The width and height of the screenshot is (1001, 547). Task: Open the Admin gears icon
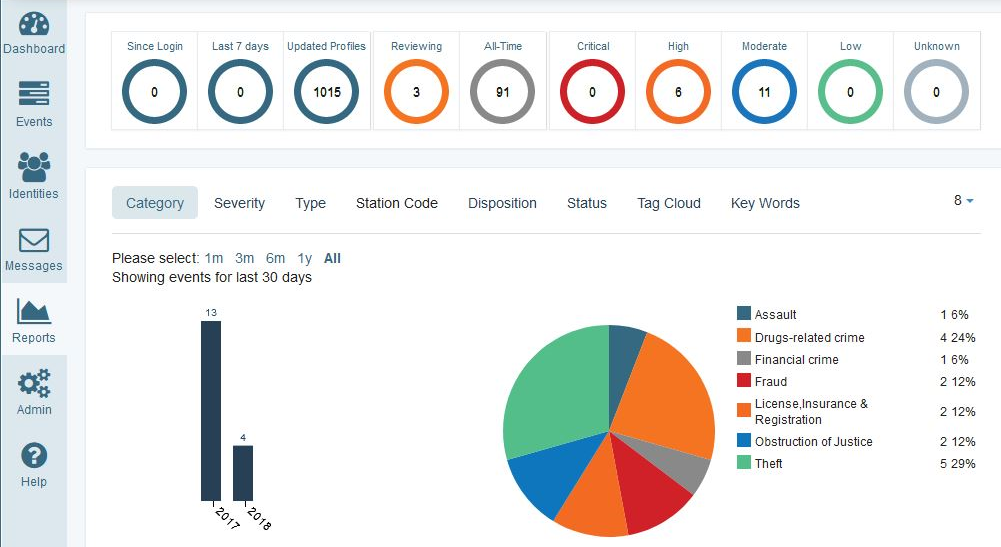click(x=34, y=384)
